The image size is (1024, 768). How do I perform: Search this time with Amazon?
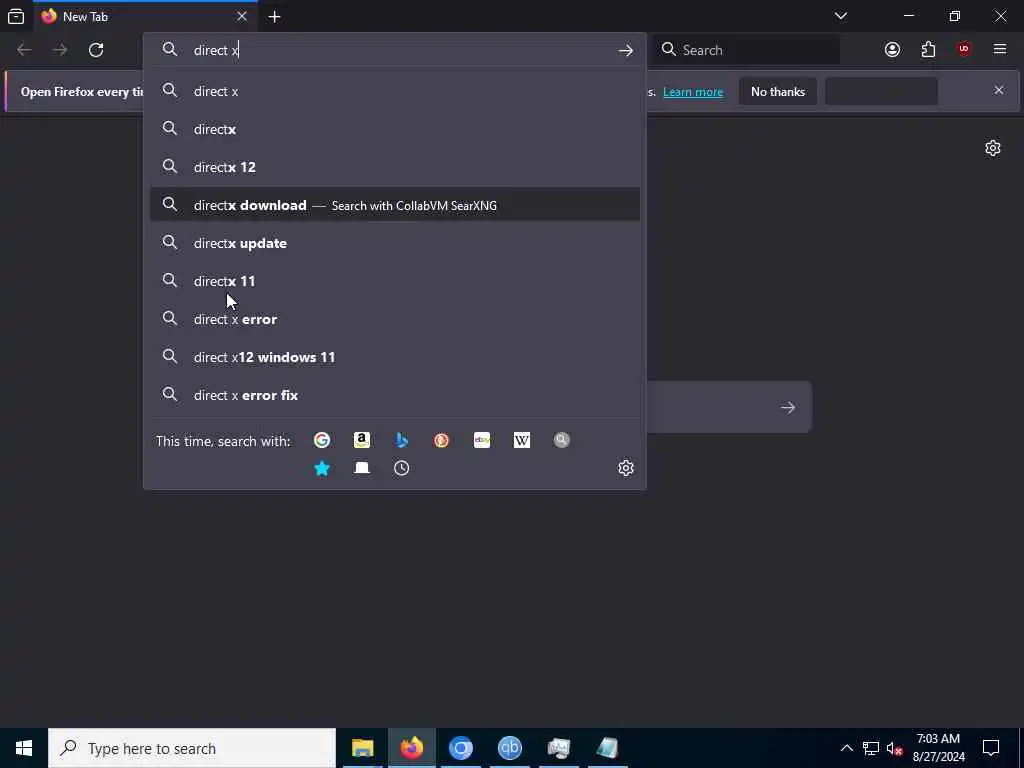click(x=362, y=440)
